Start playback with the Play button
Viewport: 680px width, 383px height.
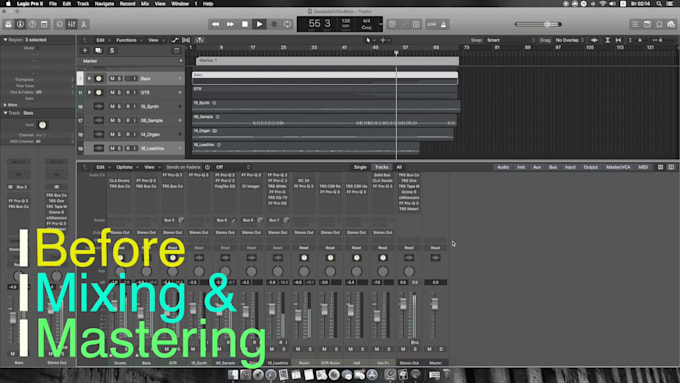[259, 24]
